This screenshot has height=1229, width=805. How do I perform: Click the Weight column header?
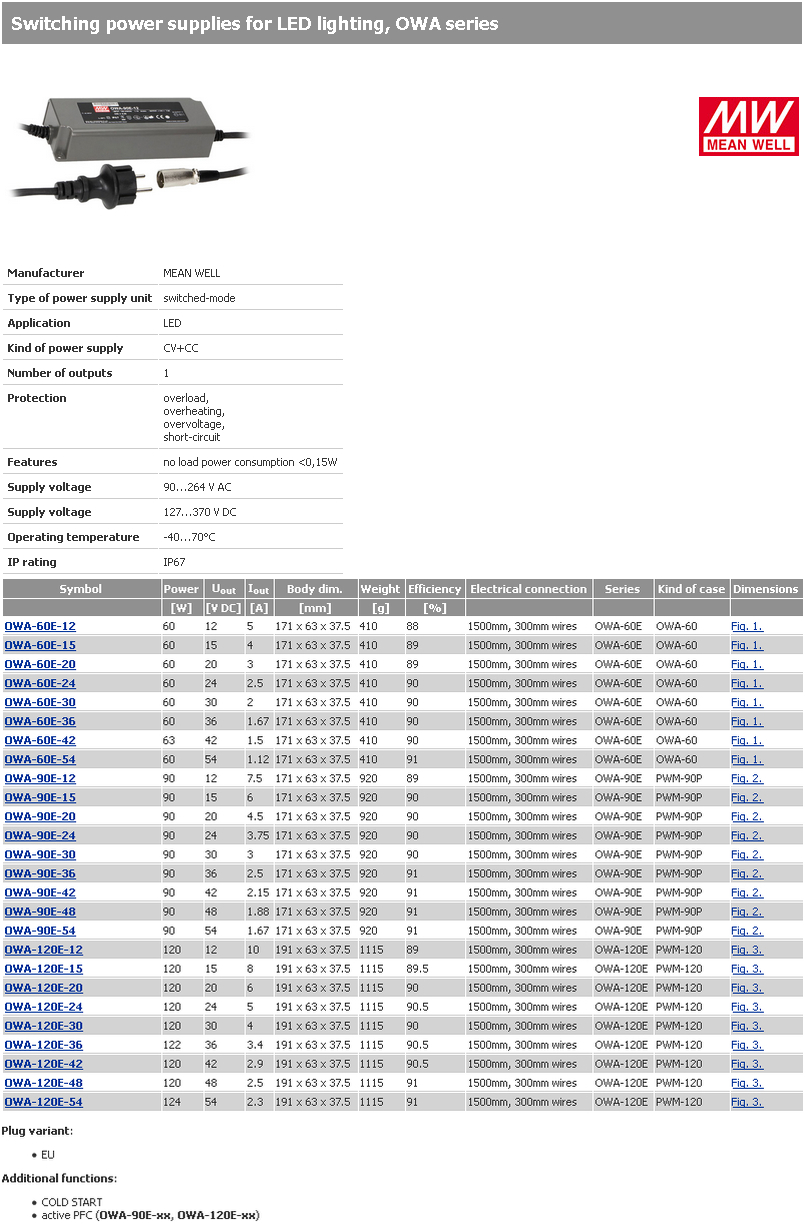[380, 589]
